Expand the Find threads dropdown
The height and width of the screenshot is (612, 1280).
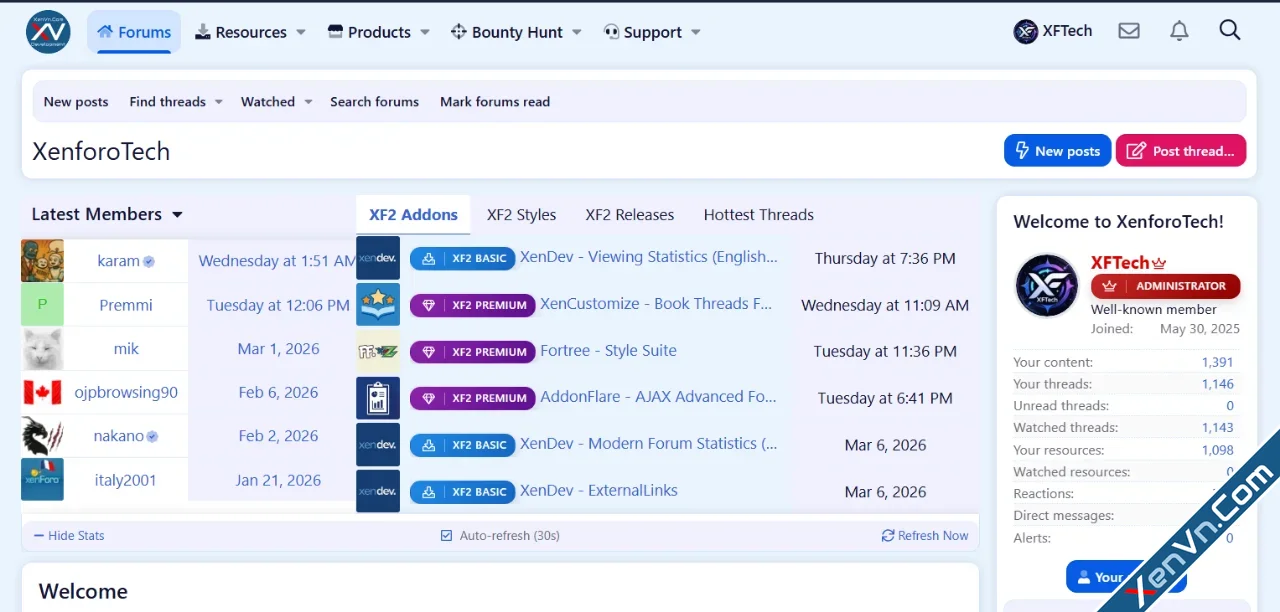[x=218, y=102]
